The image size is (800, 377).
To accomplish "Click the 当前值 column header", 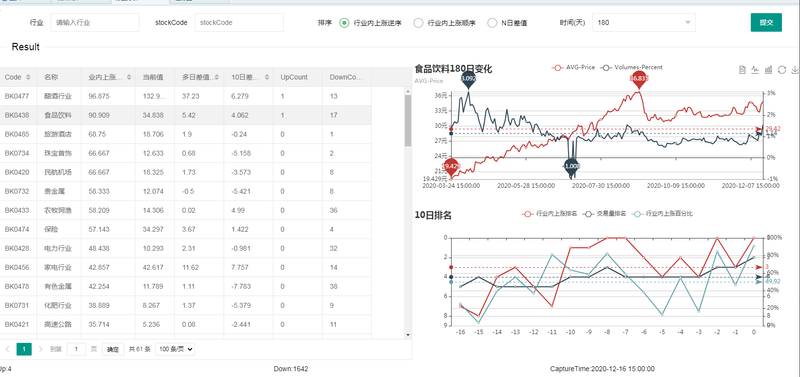I will pos(155,78).
